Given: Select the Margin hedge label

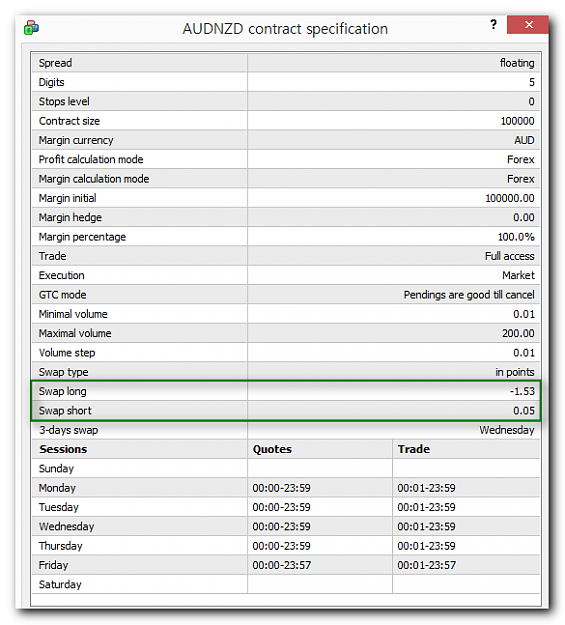Looking at the screenshot, I should click(70, 218).
